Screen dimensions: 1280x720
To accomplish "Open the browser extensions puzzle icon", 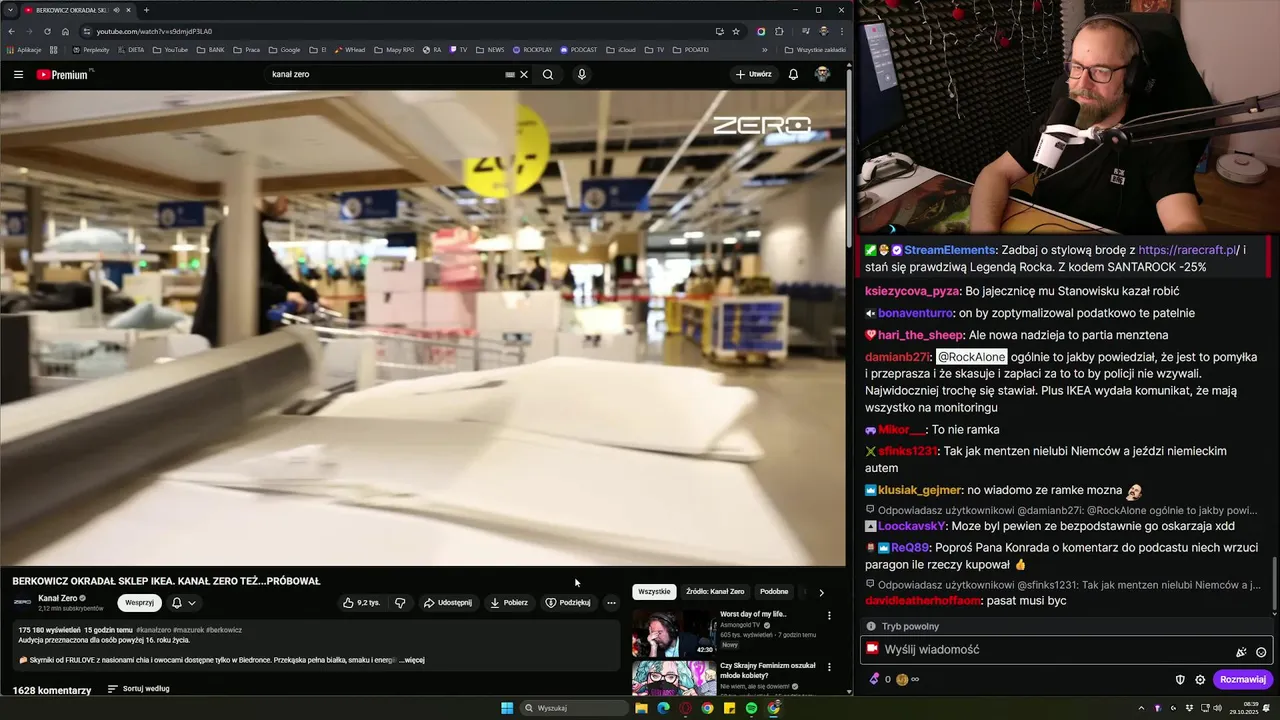I will (780, 31).
